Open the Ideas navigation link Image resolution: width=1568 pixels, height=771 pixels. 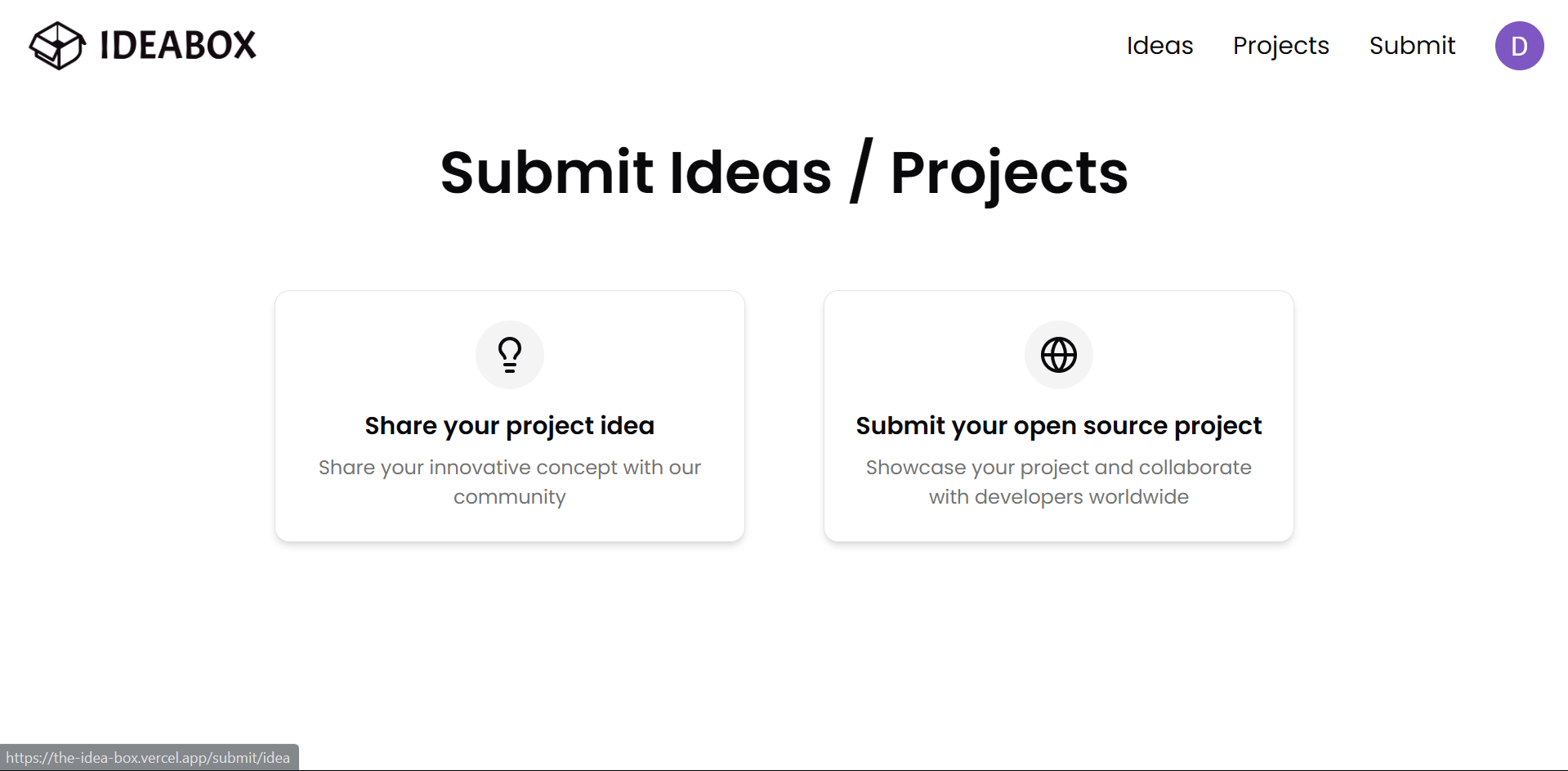[x=1159, y=45]
